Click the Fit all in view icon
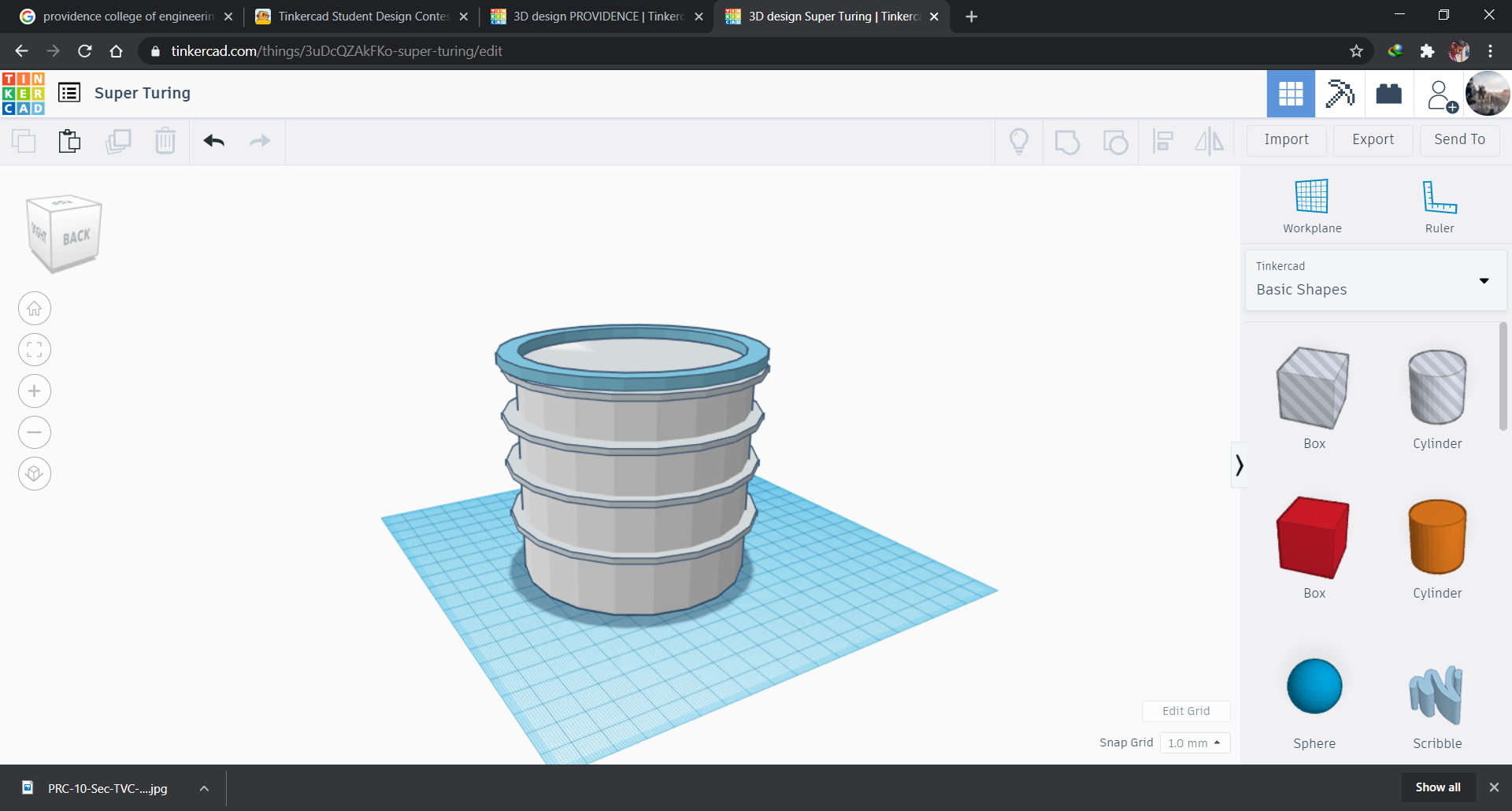Viewport: 1512px width, 811px height. pos(35,350)
